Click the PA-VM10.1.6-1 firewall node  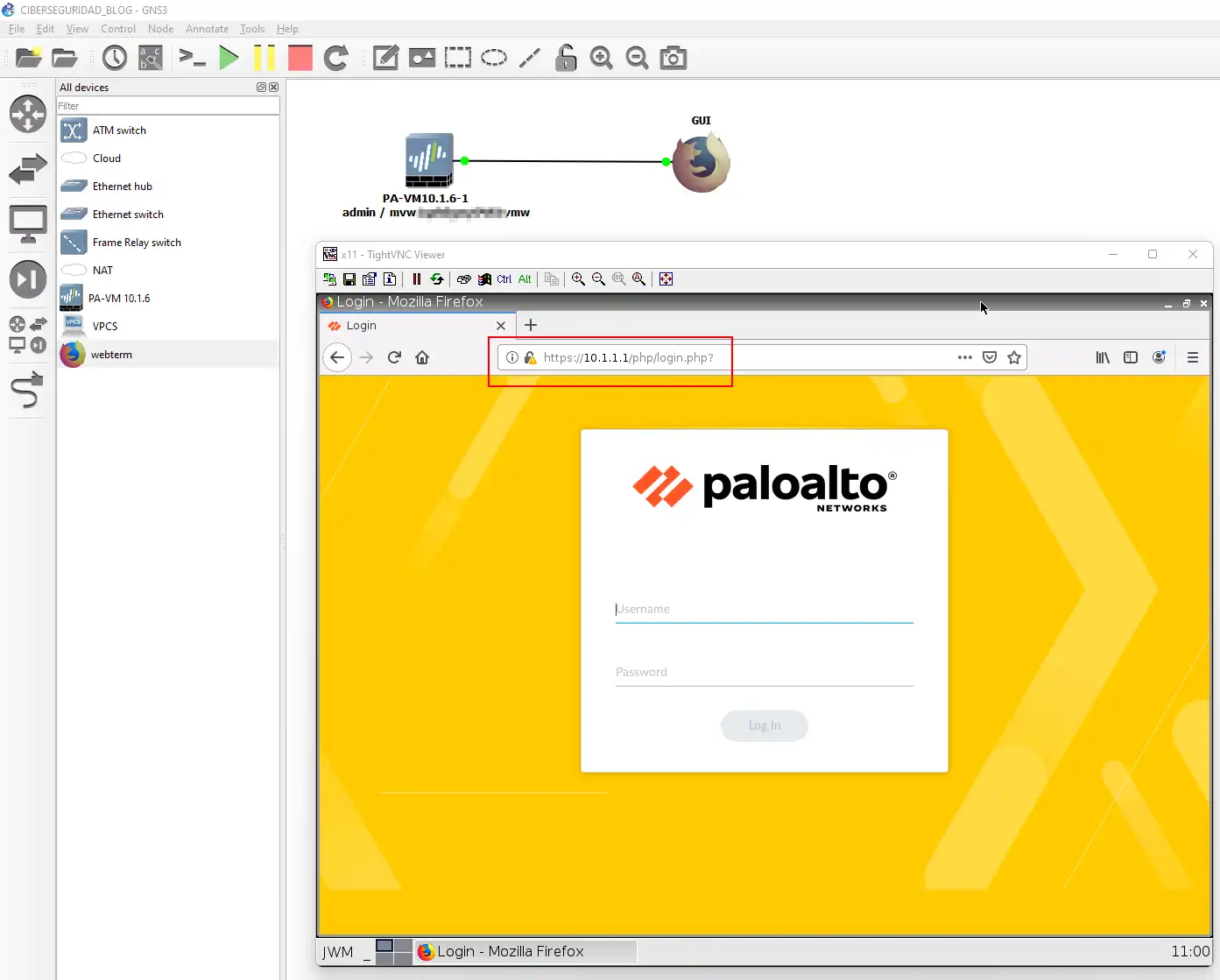pos(429,160)
